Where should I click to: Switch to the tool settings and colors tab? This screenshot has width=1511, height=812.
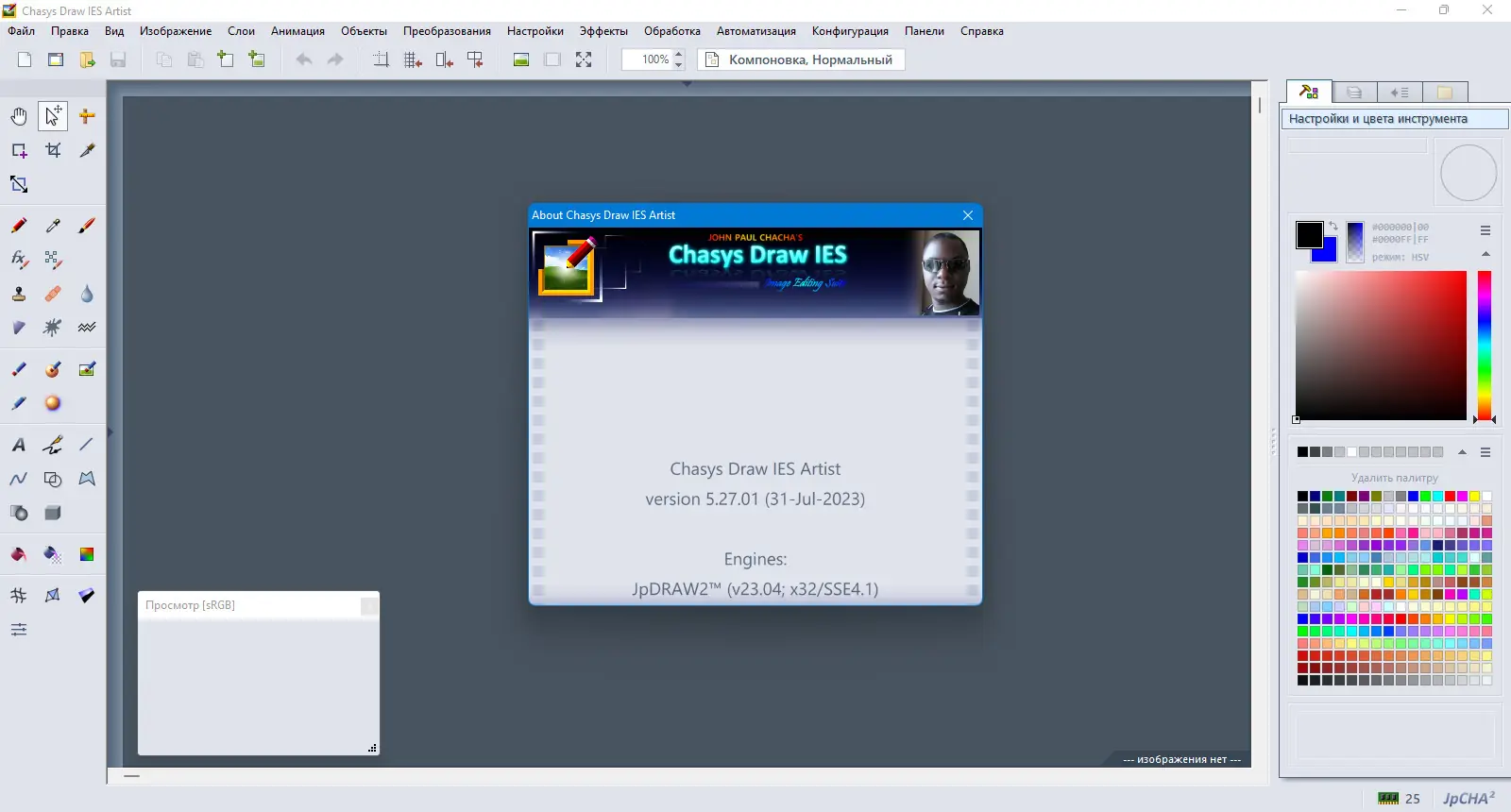tap(1309, 92)
